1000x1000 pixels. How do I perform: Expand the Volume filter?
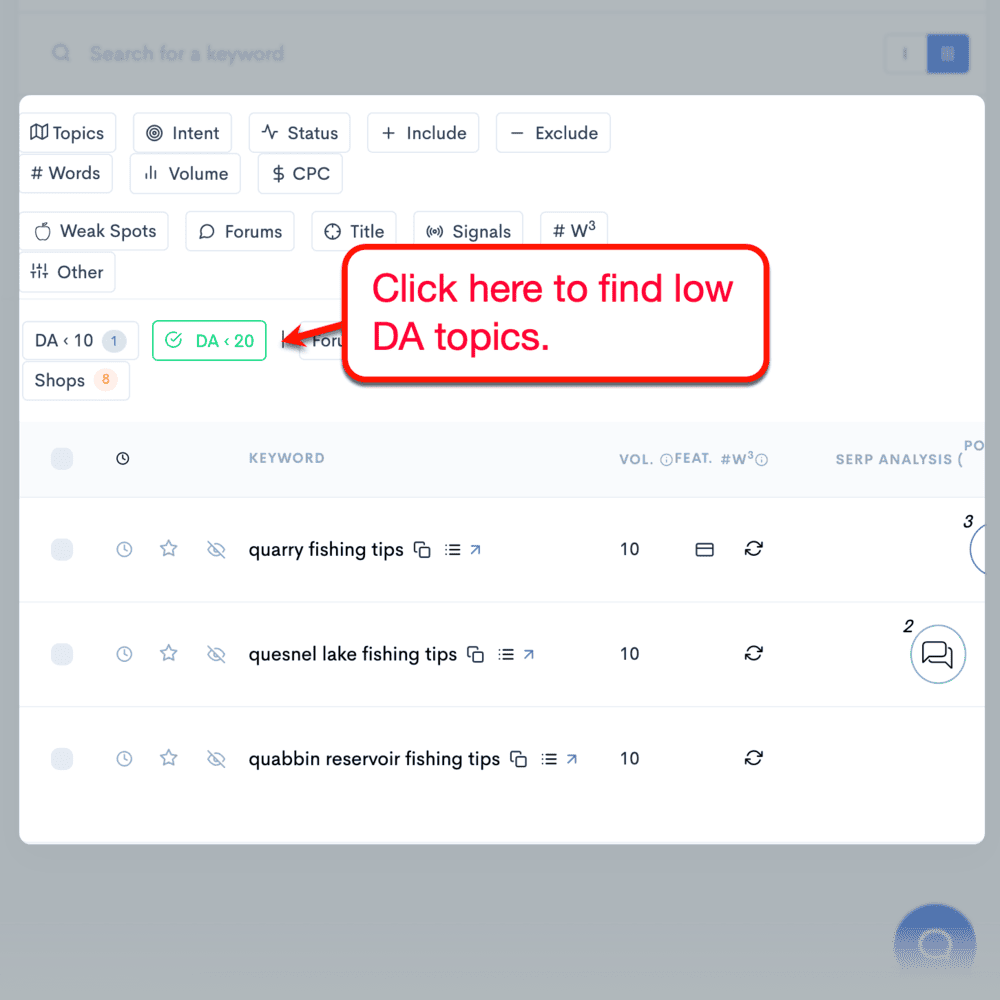tap(186, 174)
